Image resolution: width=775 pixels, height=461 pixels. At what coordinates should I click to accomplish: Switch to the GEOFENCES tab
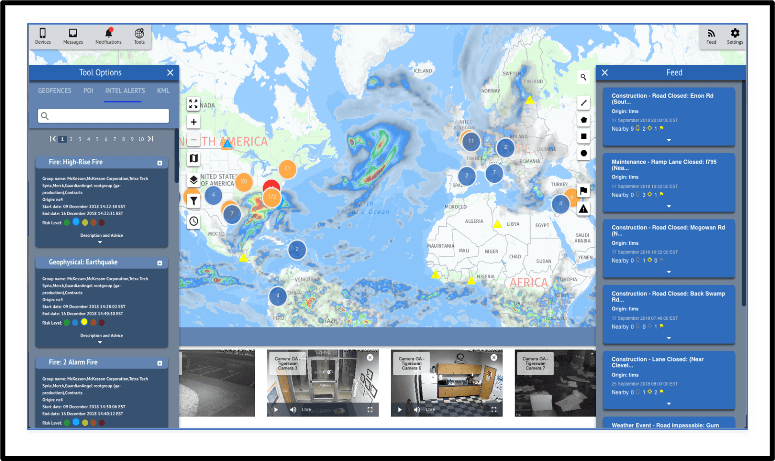[55, 90]
